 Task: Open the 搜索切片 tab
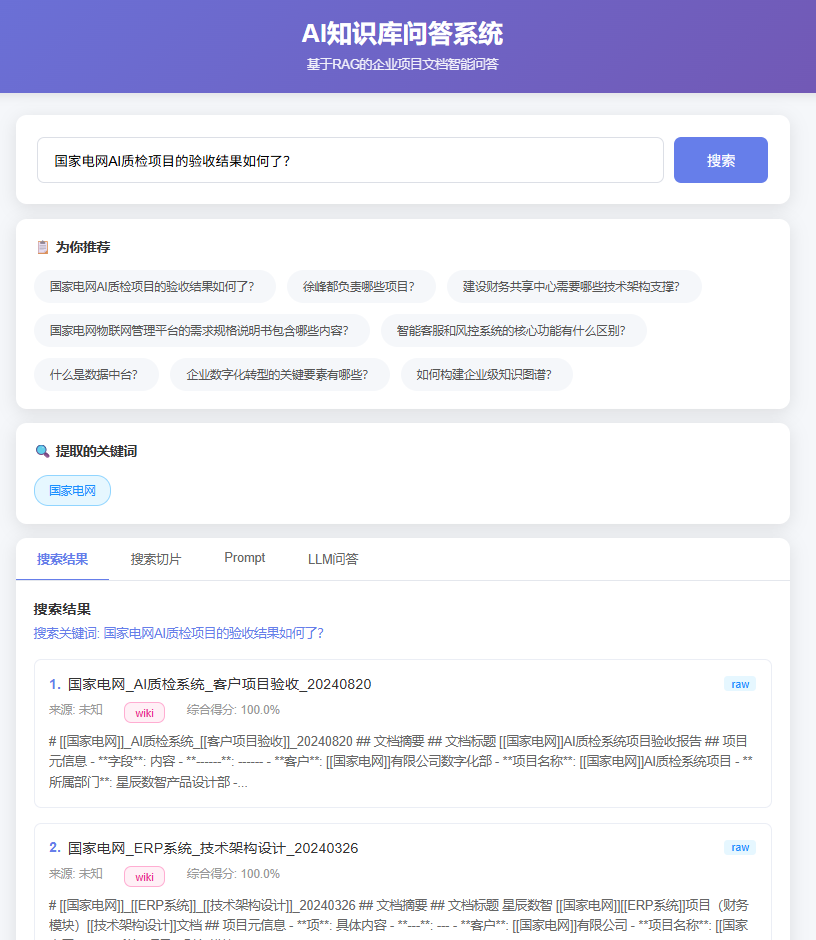tap(156, 559)
